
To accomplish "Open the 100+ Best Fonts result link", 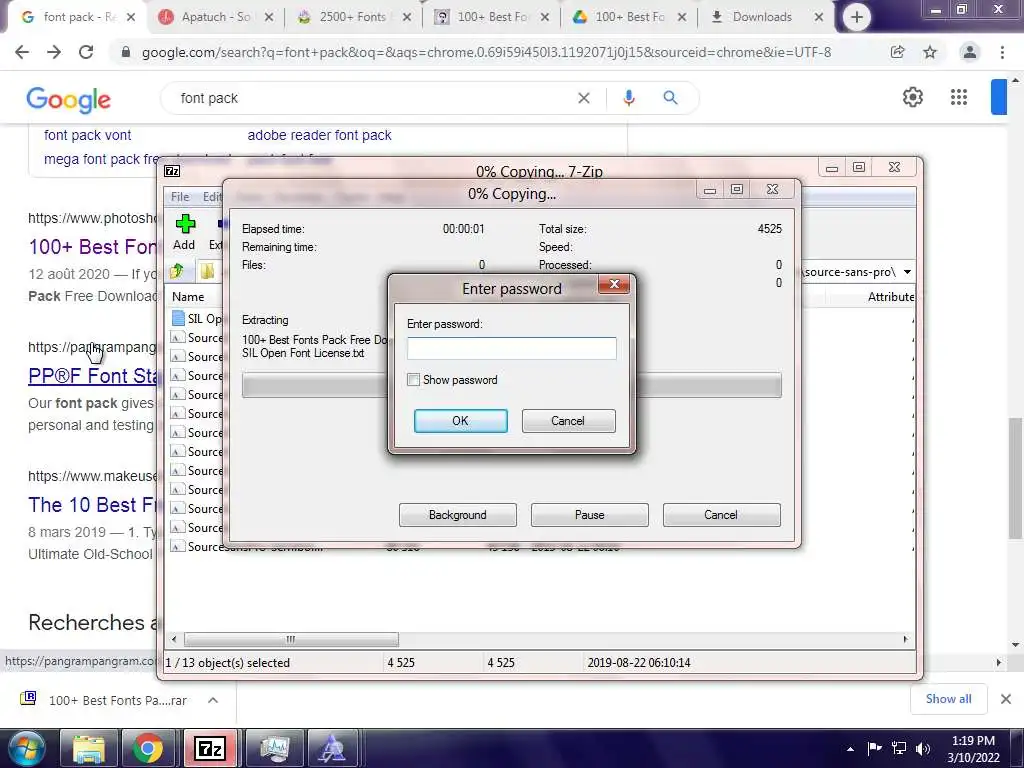I will click(x=92, y=247).
